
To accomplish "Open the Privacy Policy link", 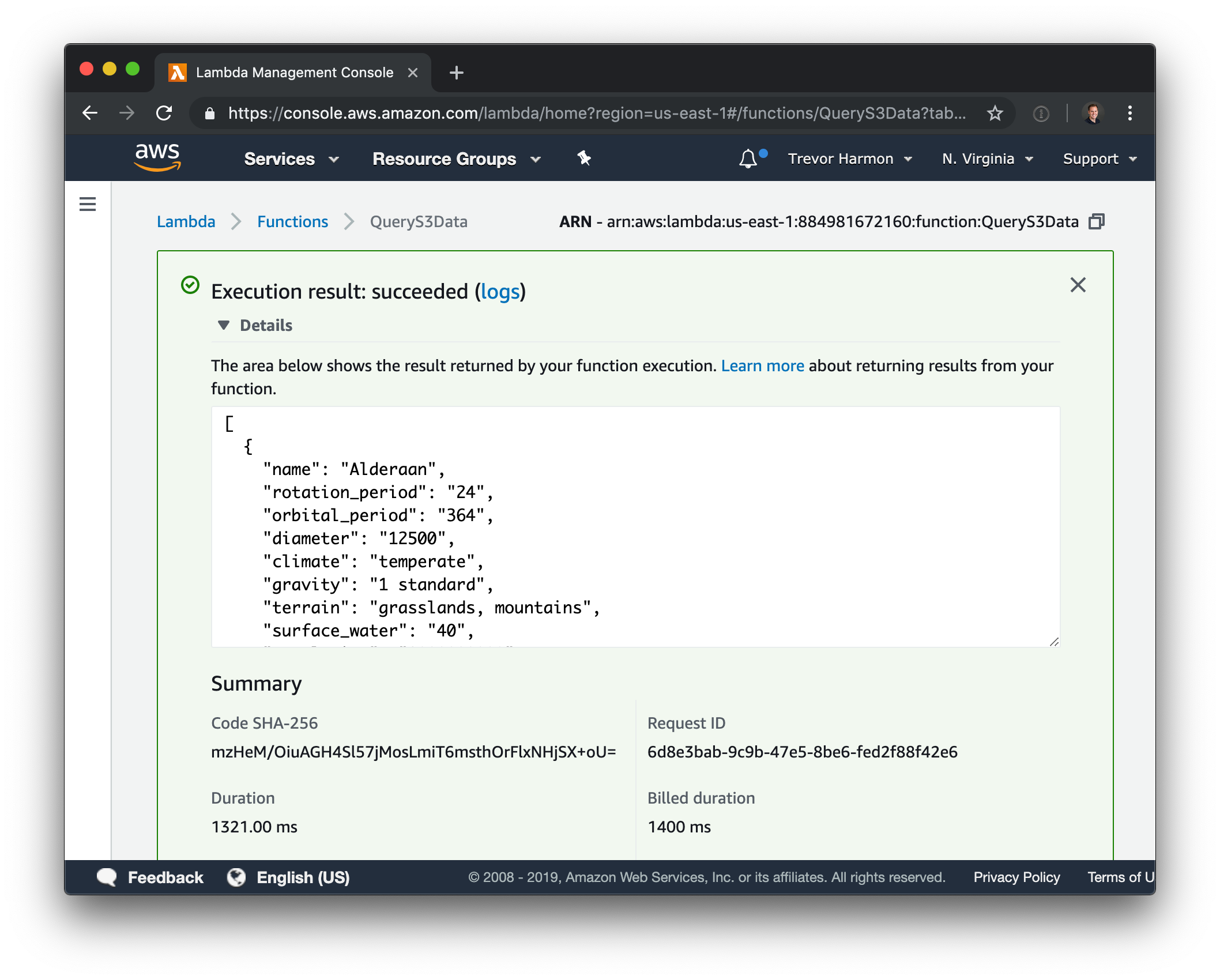I will 1016,877.
